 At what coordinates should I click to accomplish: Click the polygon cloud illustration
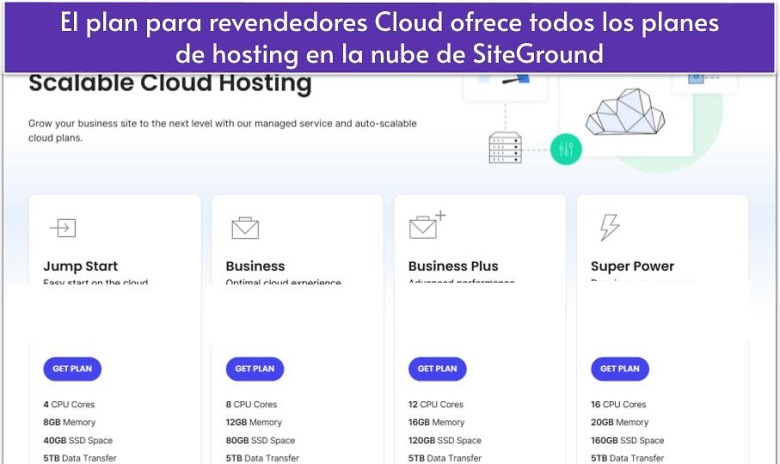pyautogui.click(x=625, y=112)
